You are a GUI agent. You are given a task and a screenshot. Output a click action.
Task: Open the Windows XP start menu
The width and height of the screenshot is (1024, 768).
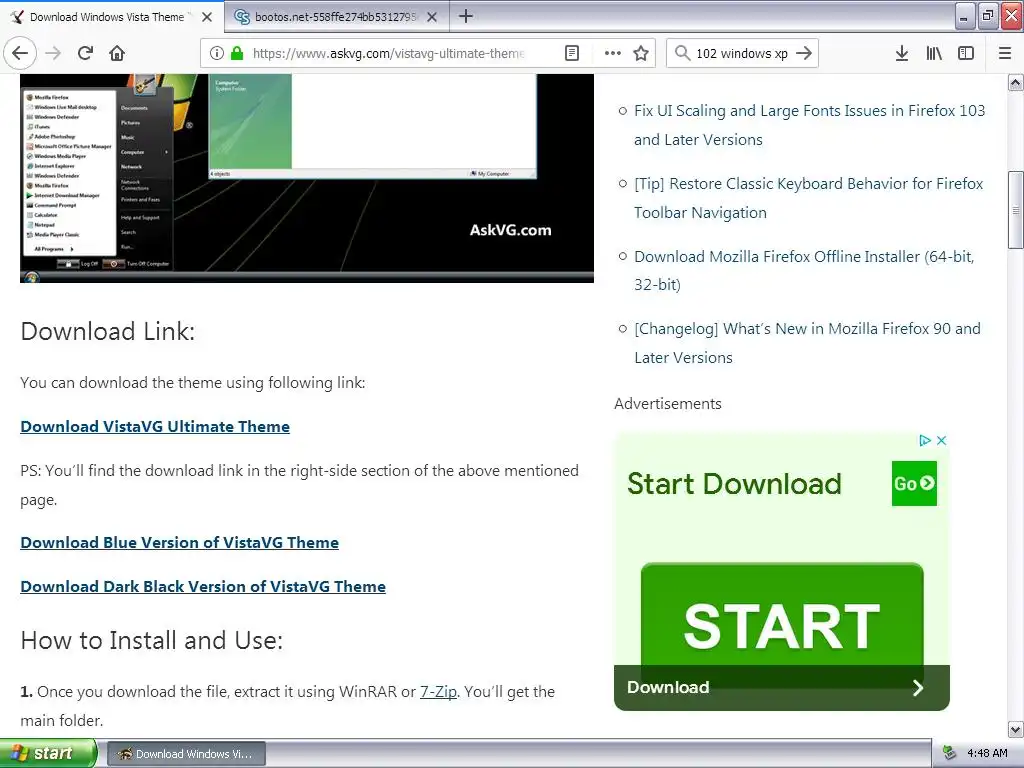48,753
